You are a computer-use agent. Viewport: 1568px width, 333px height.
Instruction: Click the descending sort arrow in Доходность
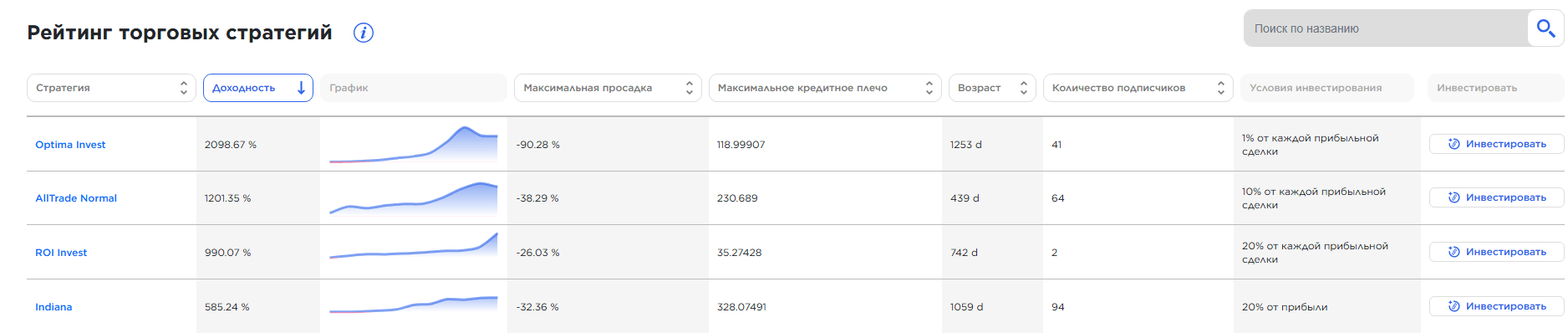(301, 88)
